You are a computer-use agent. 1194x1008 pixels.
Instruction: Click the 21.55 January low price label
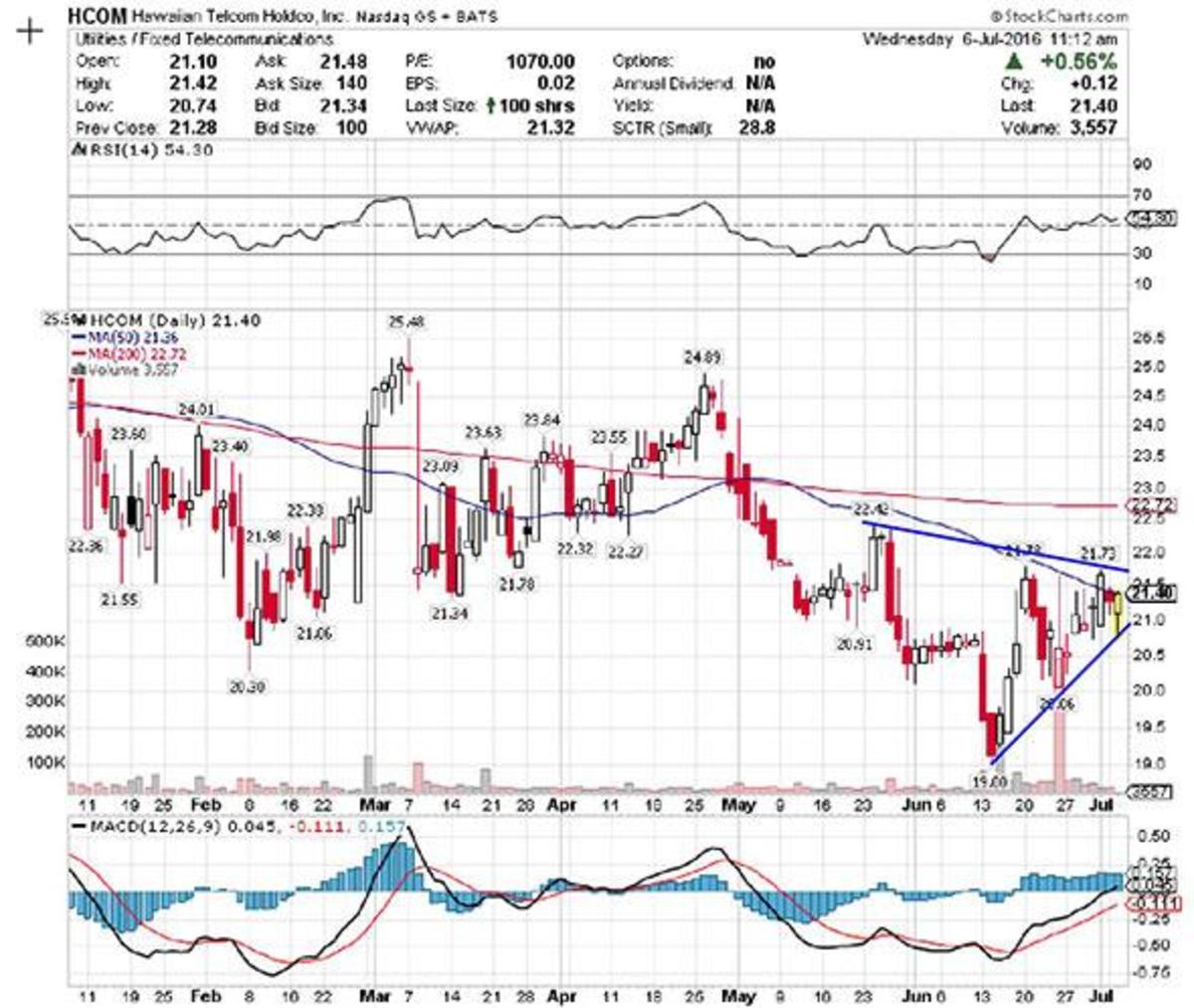click(120, 599)
